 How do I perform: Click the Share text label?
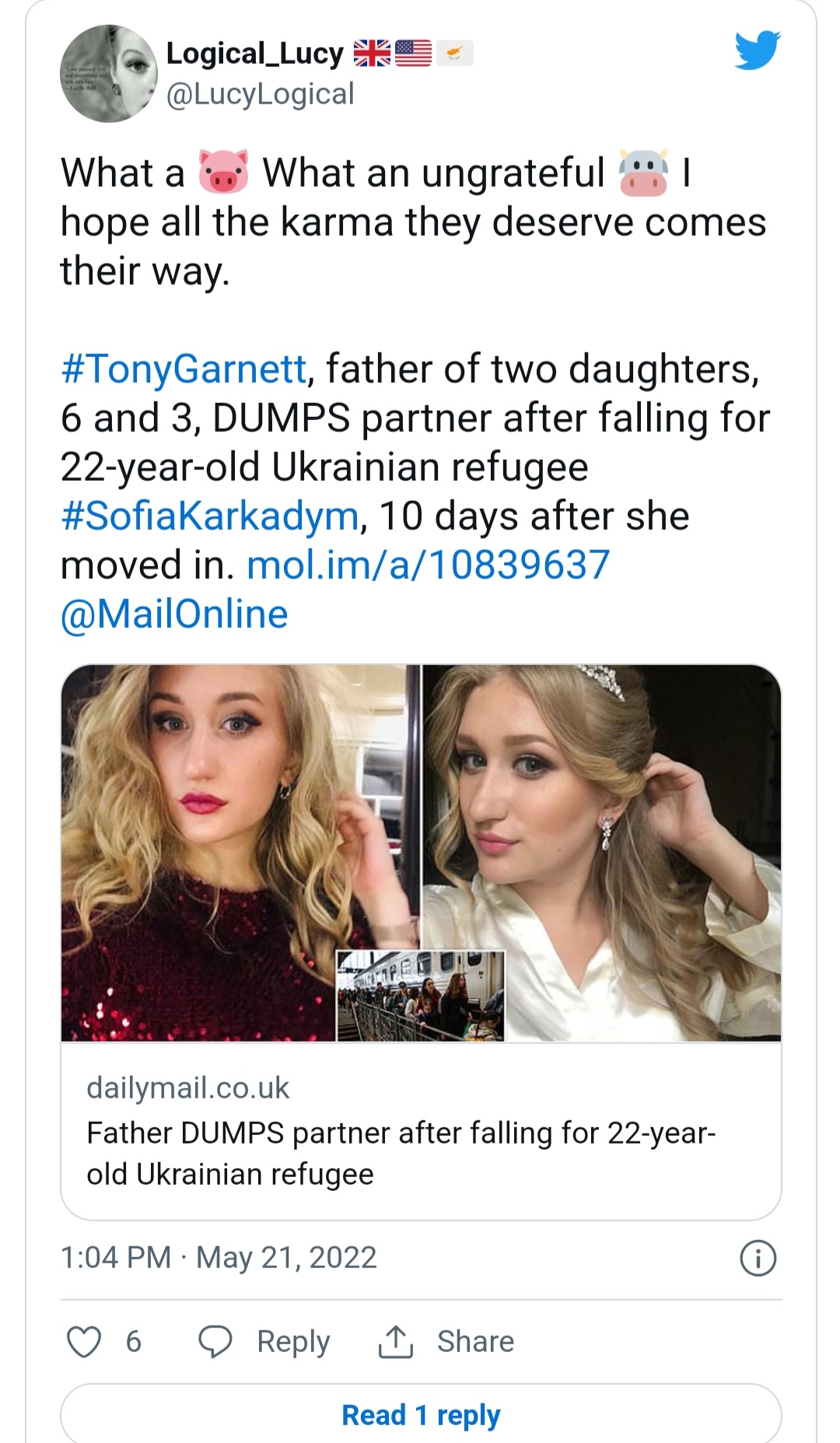coord(475,1342)
